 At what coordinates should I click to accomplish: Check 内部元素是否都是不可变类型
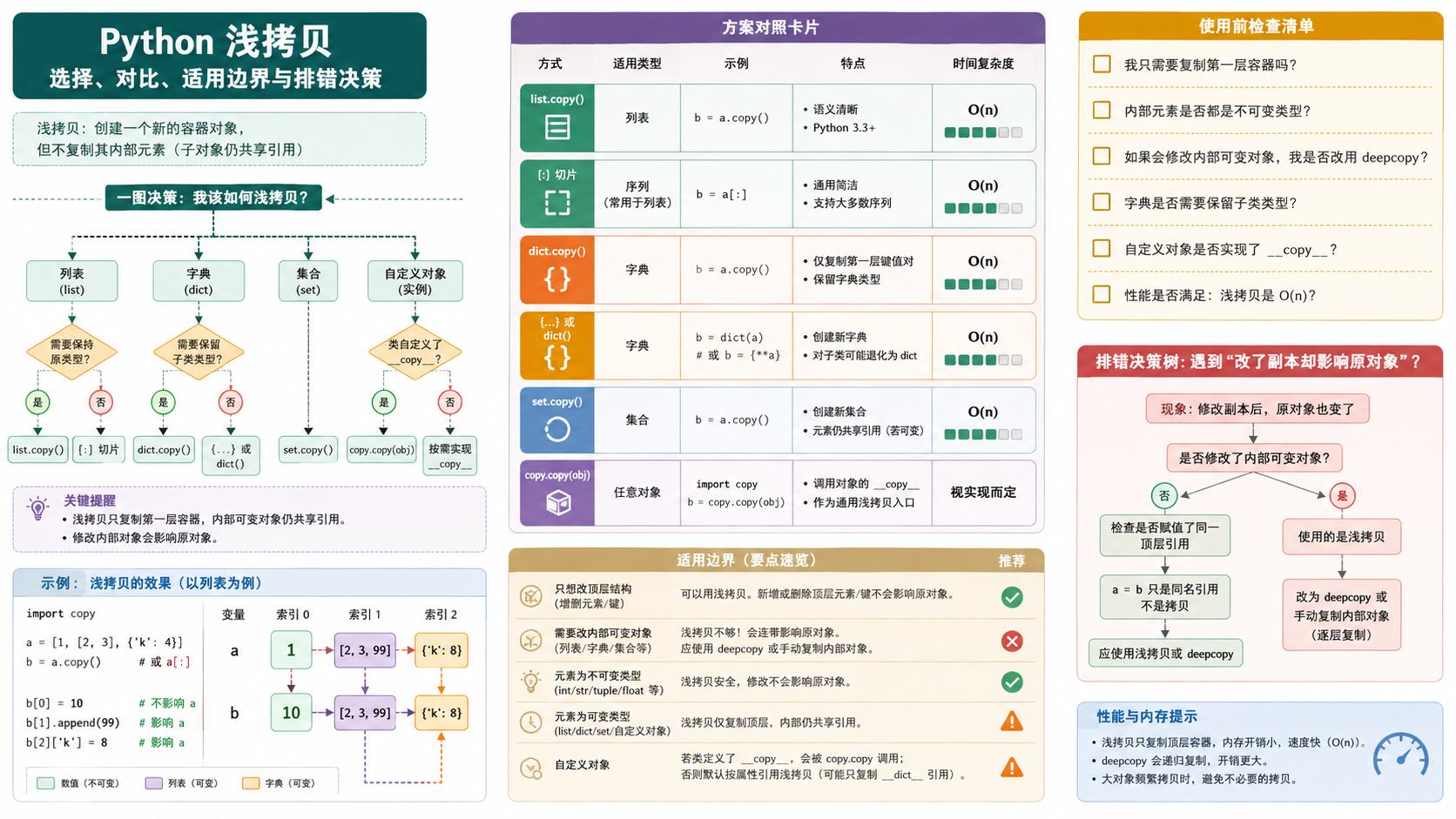(1102, 111)
